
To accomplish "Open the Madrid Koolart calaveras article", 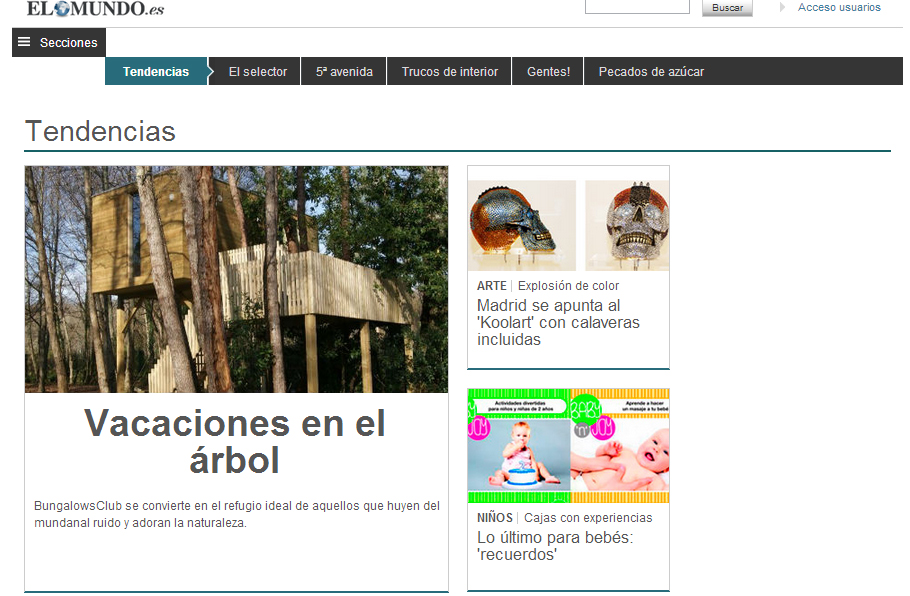I will pyautogui.click(x=558, y=323).
